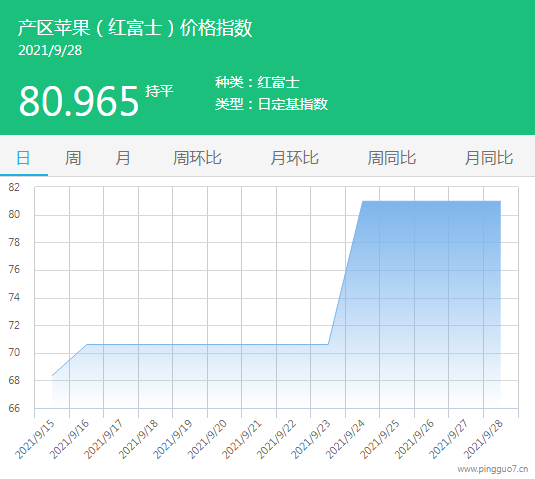Screen dimensions: 535x479
Task: Click the 2021/9/16 data point on chart
Action: [87, 345]
